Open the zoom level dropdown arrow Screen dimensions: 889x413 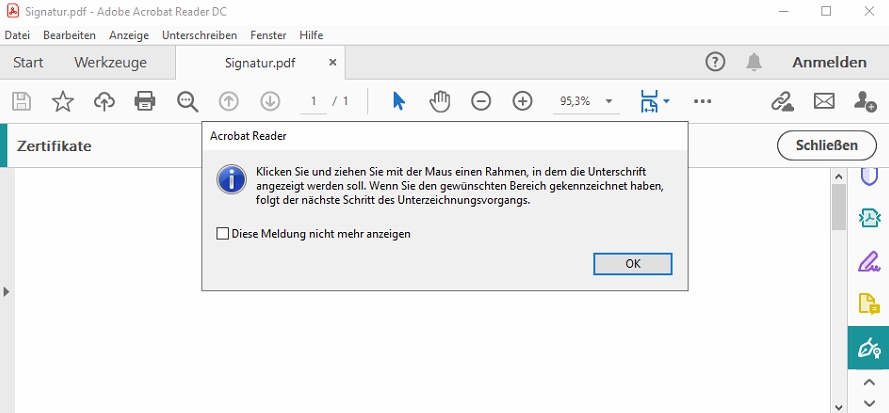(x=609, y=102)
